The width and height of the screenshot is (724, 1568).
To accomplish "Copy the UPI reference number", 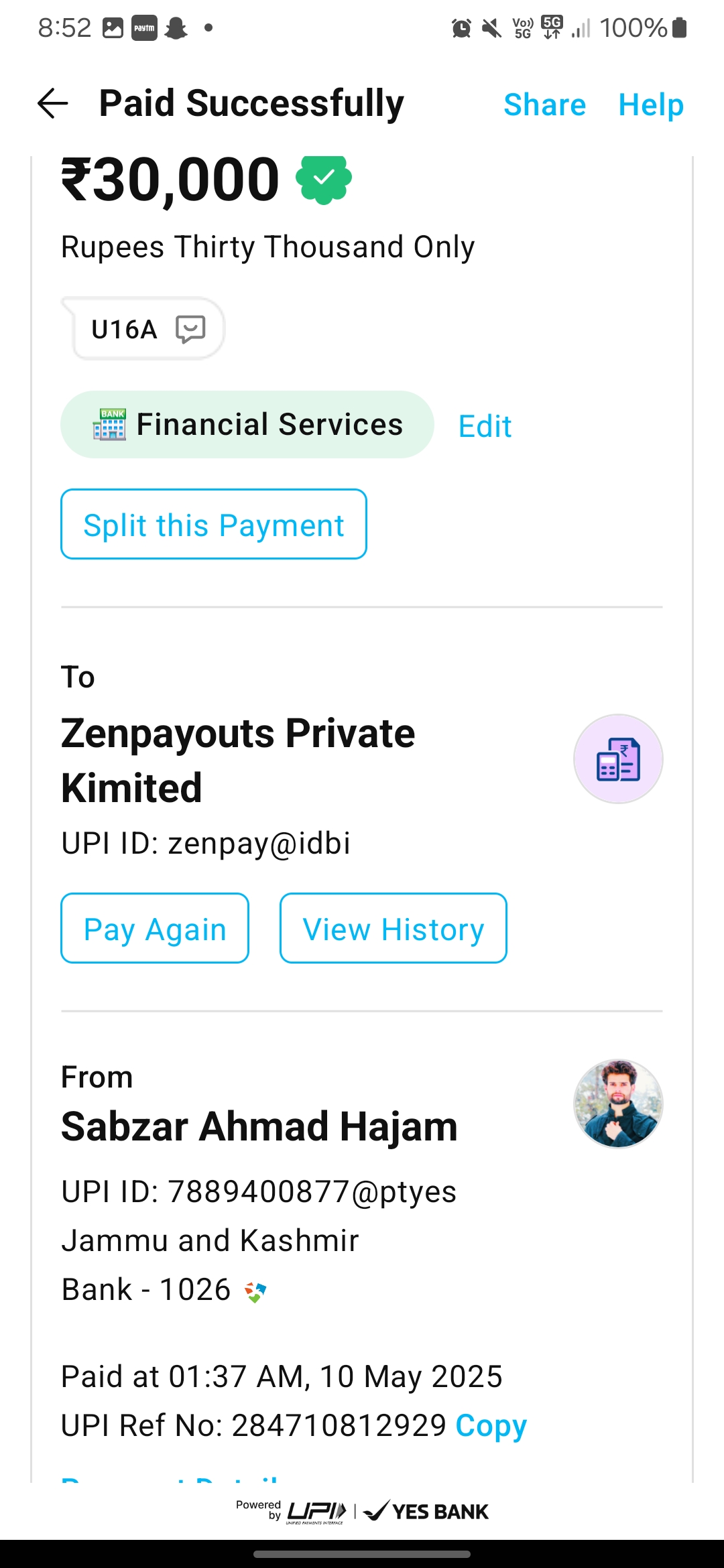I will click(491, 1425).
